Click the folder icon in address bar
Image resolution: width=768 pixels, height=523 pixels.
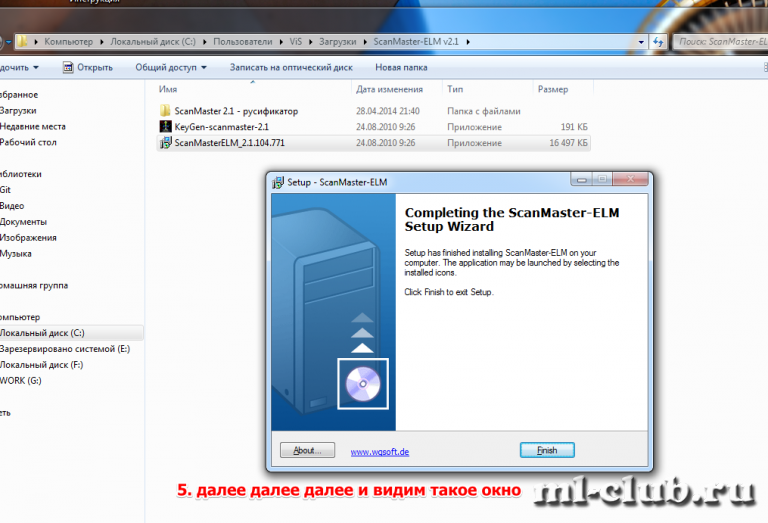tap(22, 42)
